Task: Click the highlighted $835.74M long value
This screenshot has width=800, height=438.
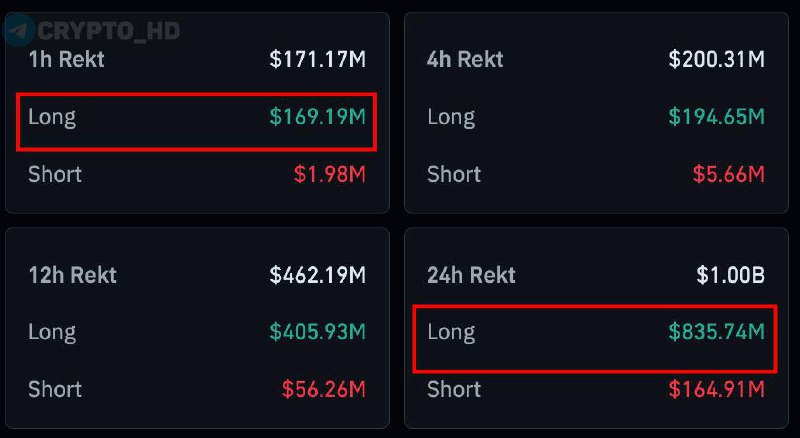Action: [x=716, y=332]
